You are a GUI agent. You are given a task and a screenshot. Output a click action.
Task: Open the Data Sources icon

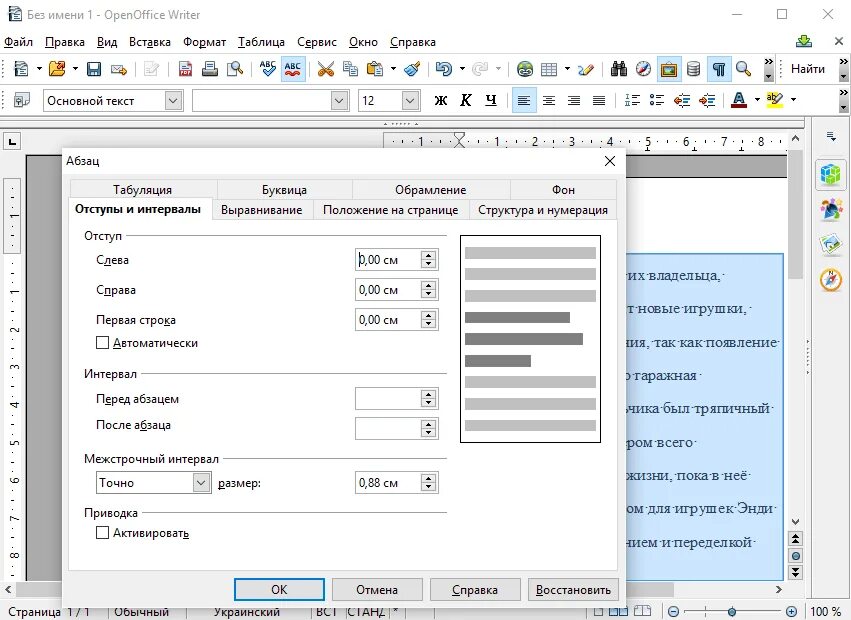(693, 69)
